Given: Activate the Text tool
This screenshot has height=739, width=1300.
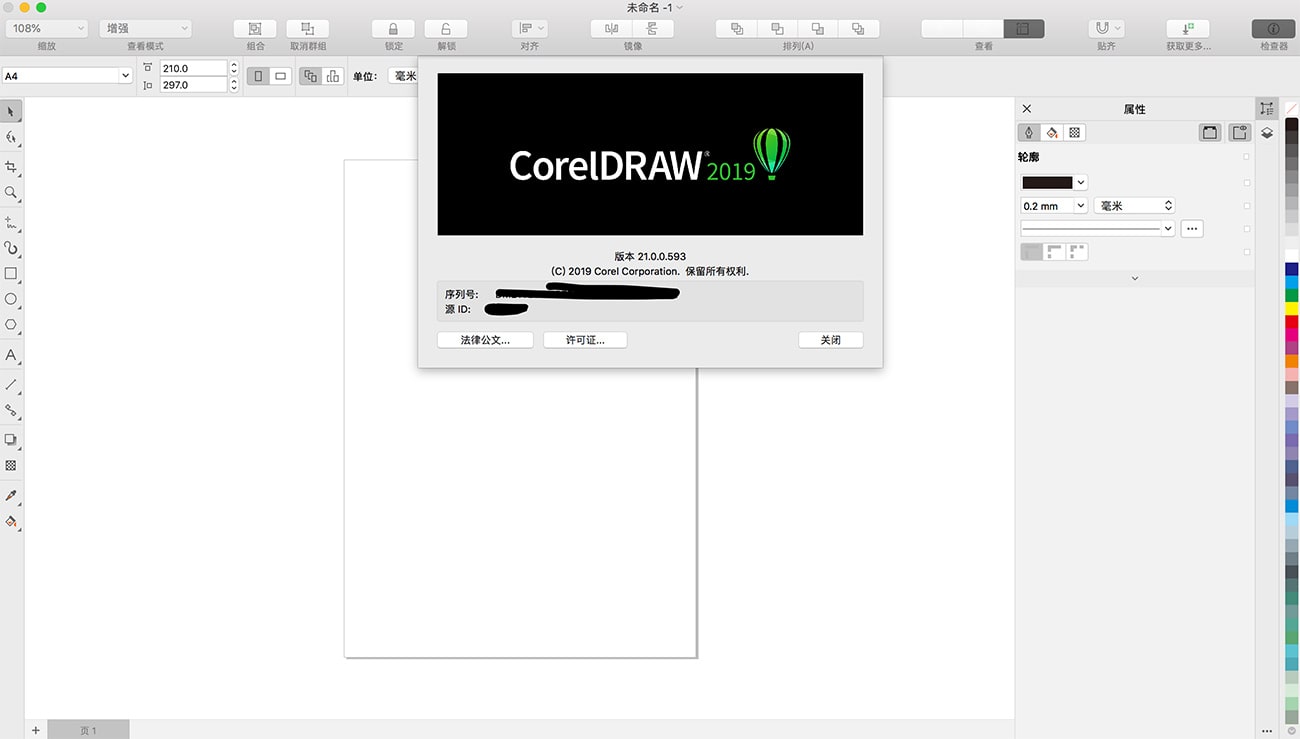Looking at the screenshot, I should coord(11,355).
